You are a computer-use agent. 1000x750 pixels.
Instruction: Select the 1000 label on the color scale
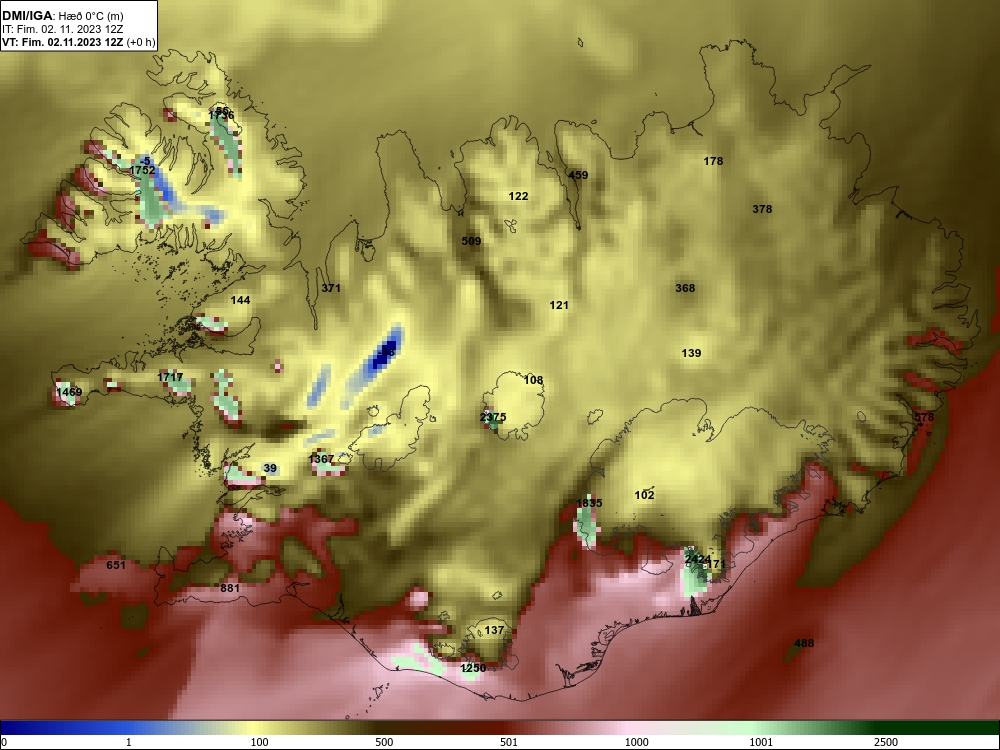click(637, 742)
